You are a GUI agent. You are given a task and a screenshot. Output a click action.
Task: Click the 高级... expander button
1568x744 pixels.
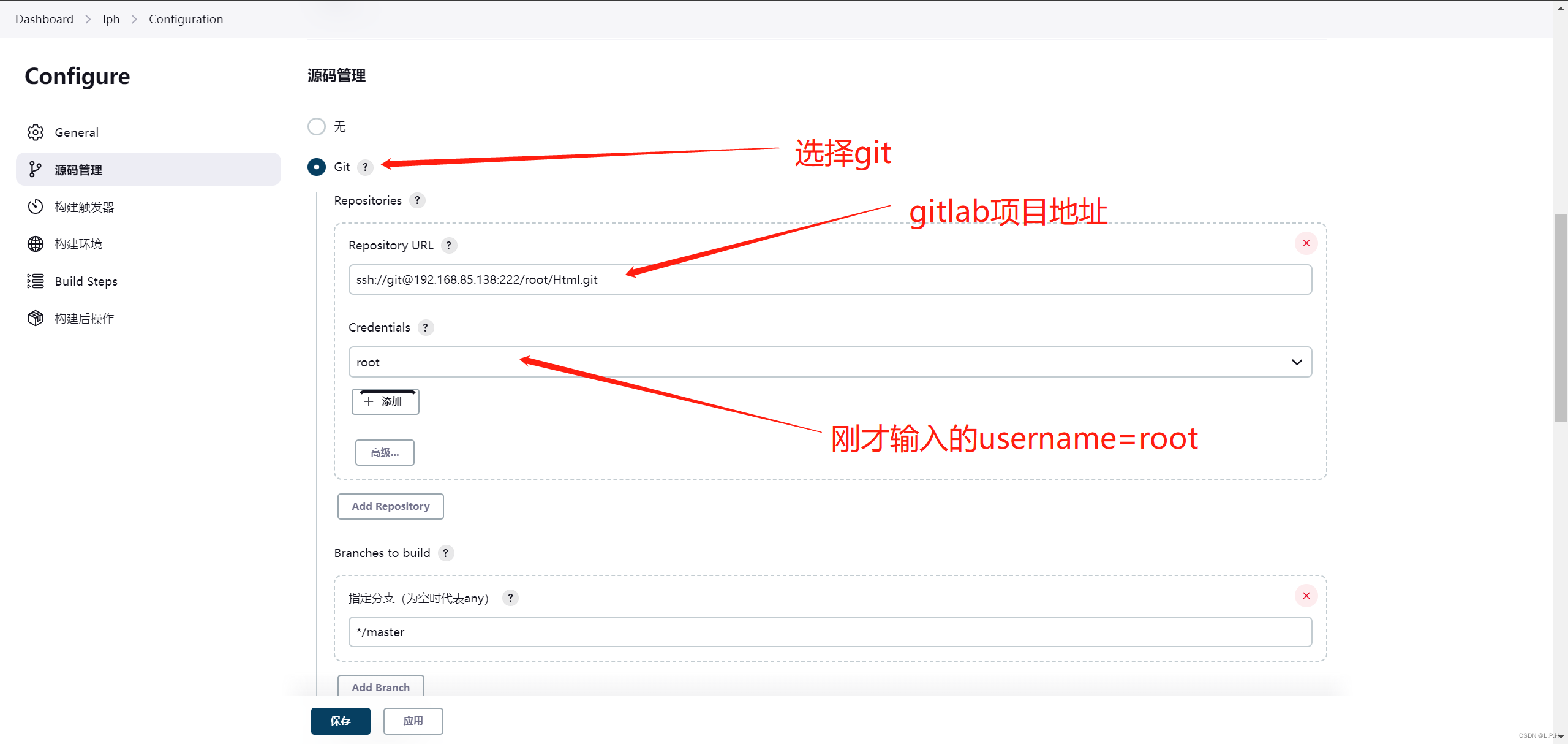point(384,452)
